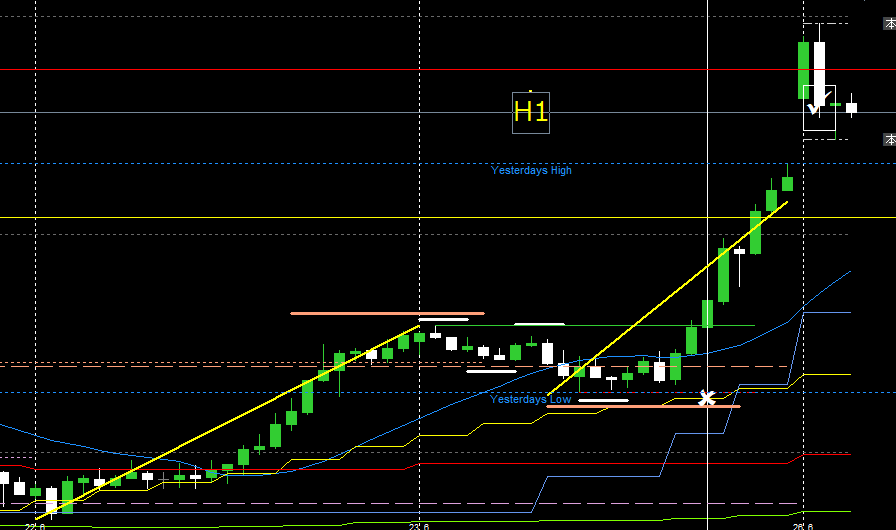
Task: Click the small white candle at far right
Action: tap(852, 107)
